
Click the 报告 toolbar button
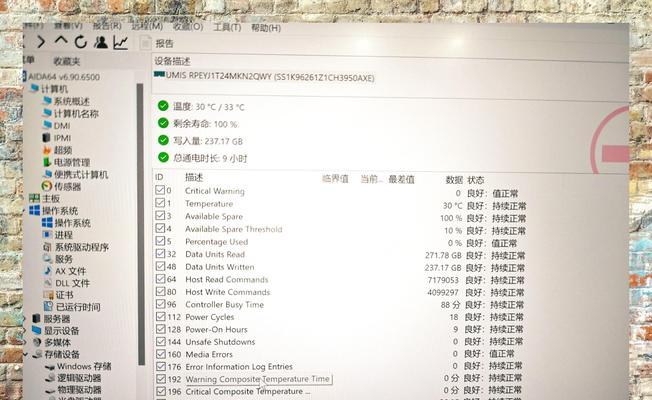164,44
